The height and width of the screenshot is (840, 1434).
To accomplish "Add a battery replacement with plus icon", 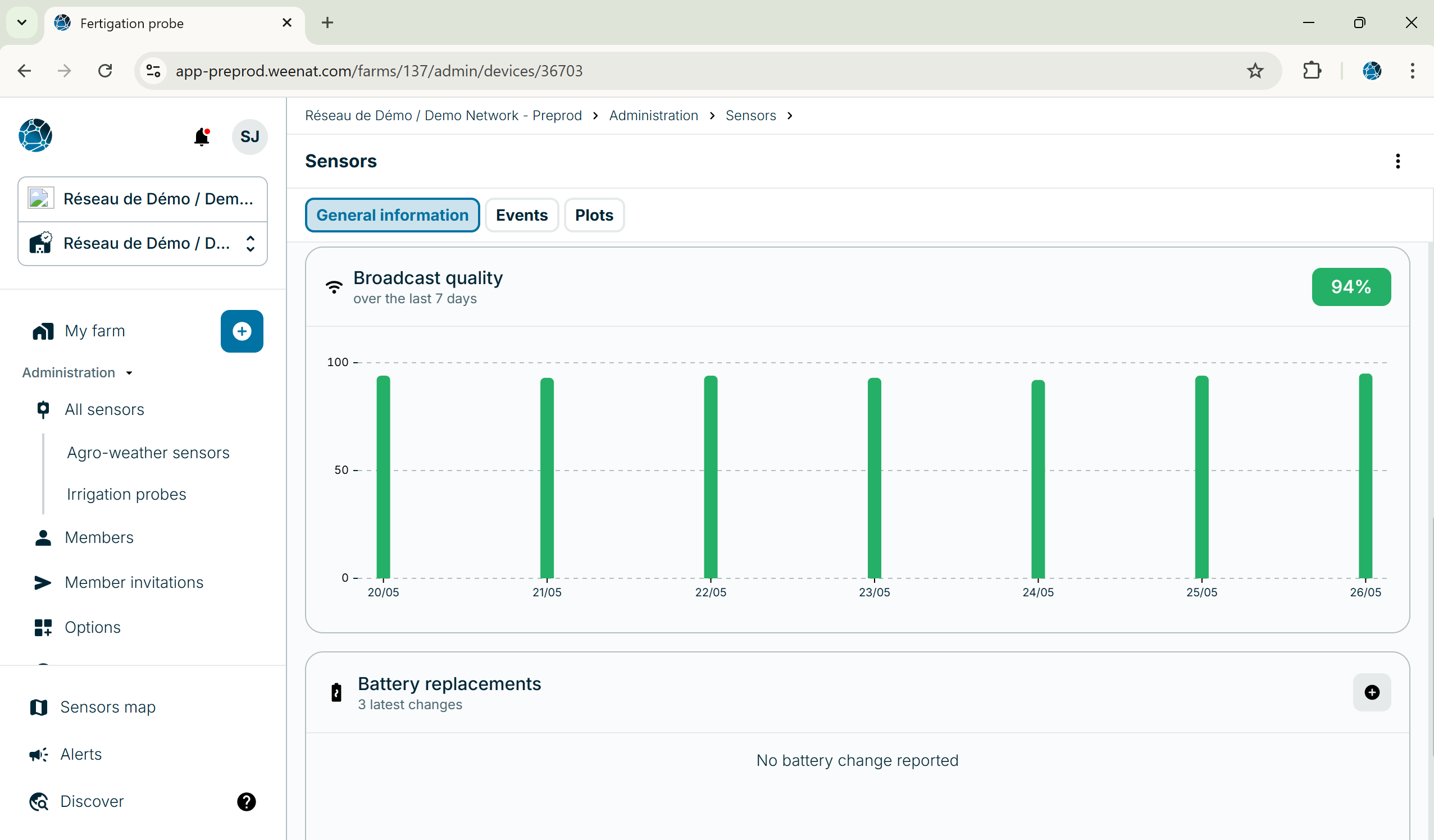I will [1372, 692].
